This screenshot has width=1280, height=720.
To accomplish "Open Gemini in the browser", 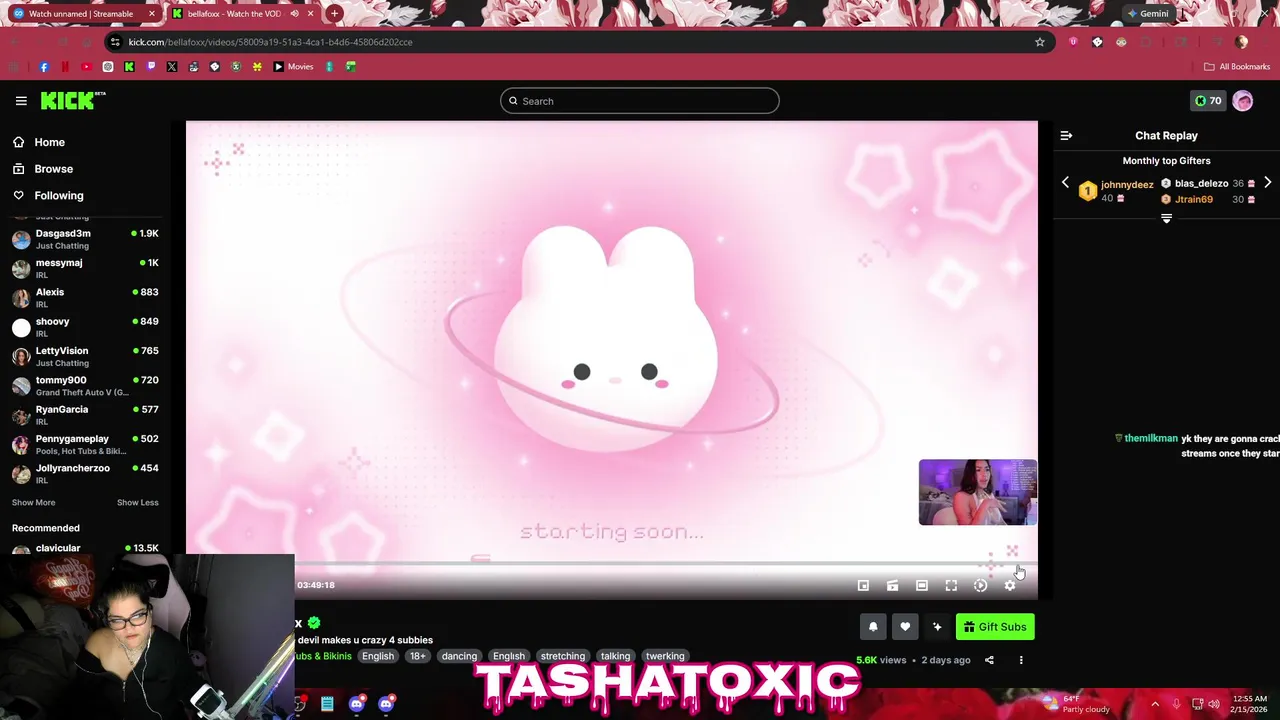I will [x=1147, y=14].
